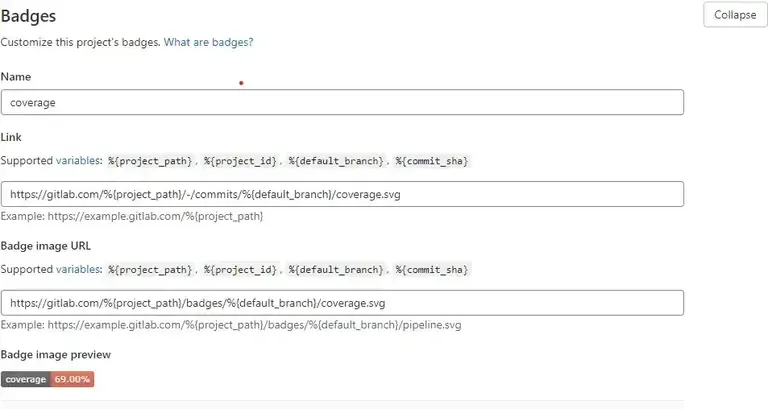This screenshot has width=768, height=409.
Task: Focus the Link URL input field
Action: click(x=342, y=194)
